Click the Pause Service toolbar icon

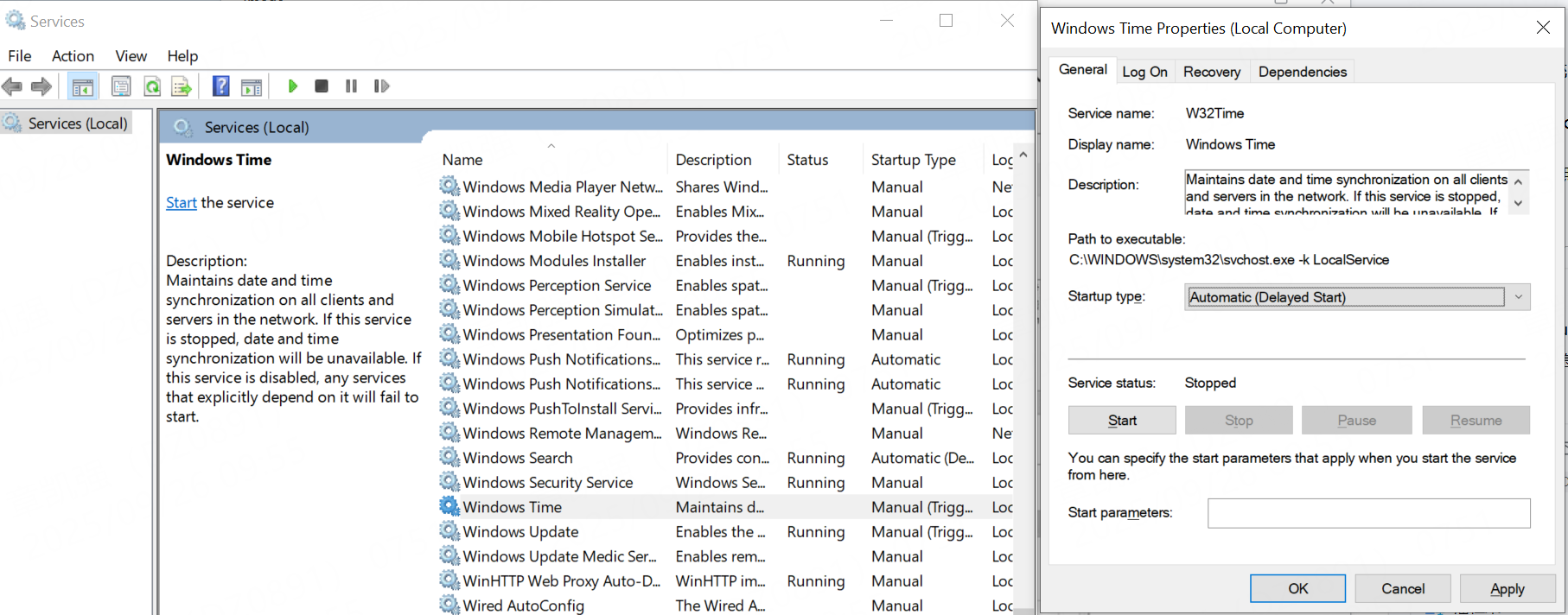coord(351,86)
